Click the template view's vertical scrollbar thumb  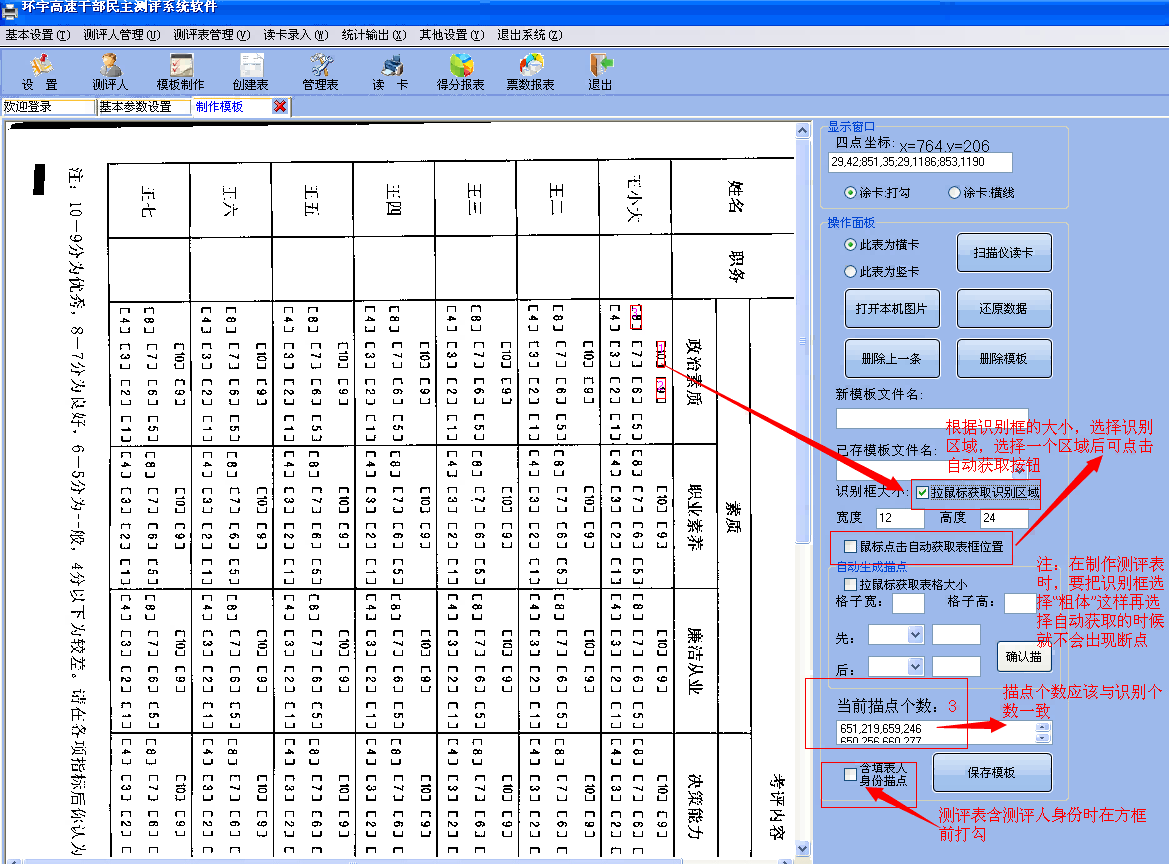[x=802, y=341]
